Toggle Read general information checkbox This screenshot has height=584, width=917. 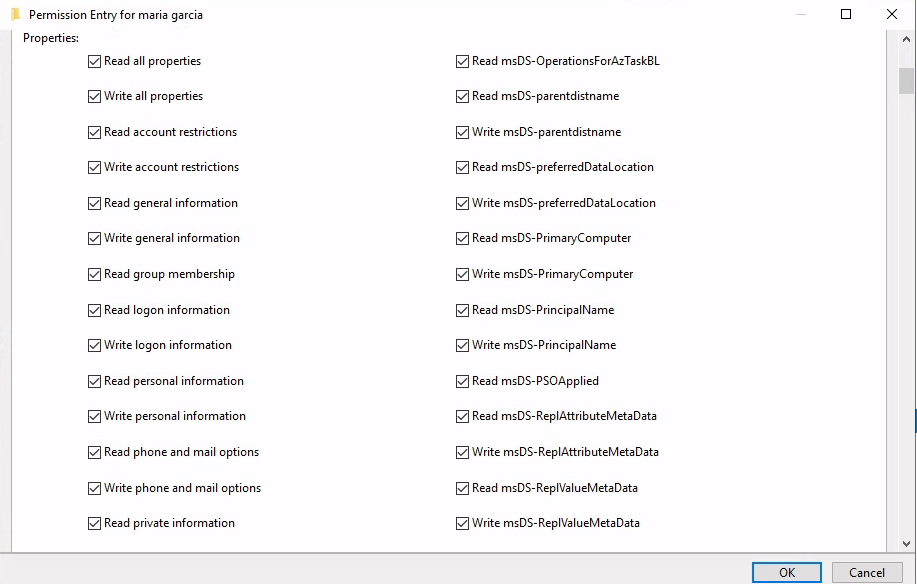click(x=94, y=203)
